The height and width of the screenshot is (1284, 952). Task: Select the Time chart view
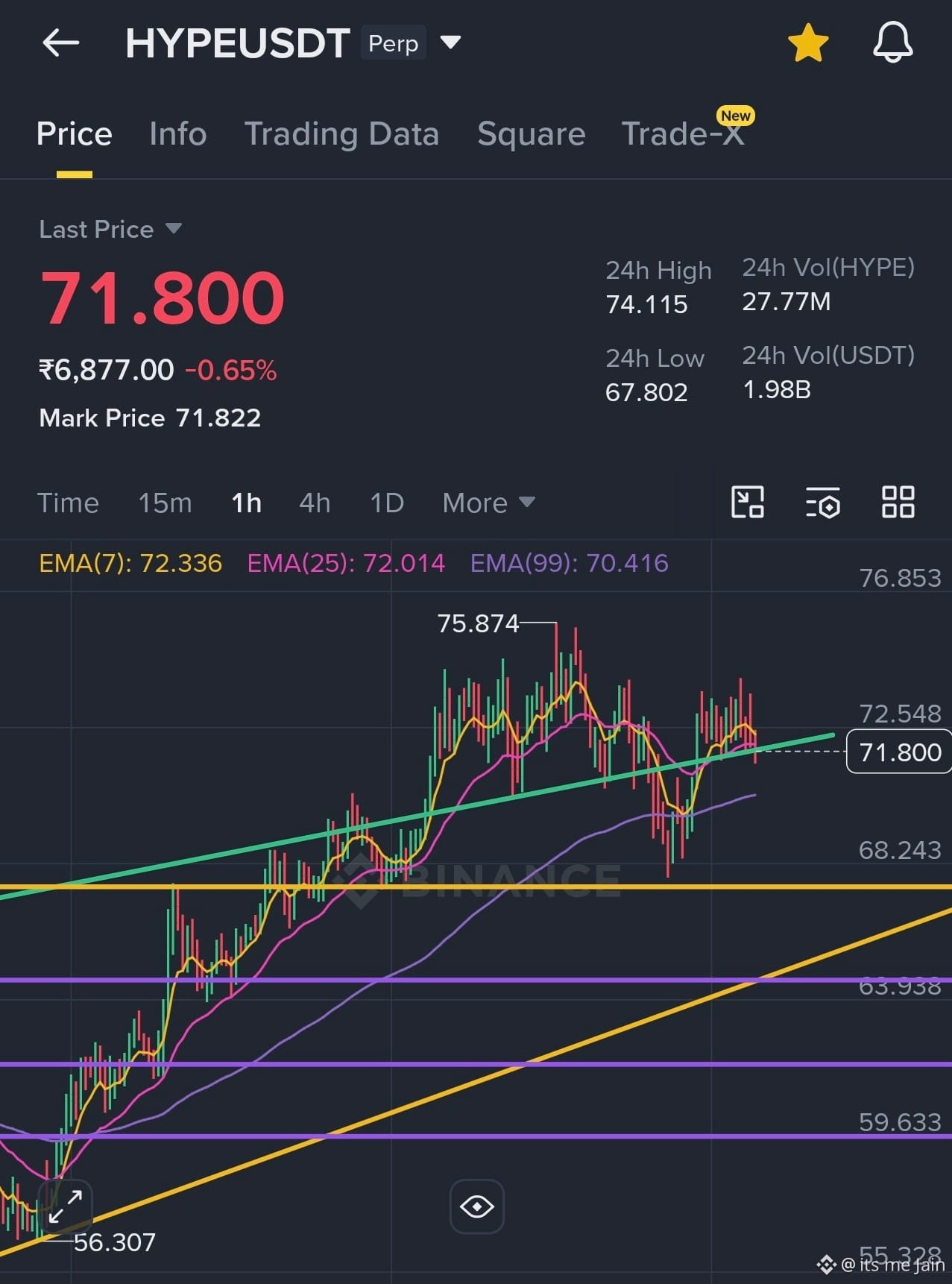(68, 503)
